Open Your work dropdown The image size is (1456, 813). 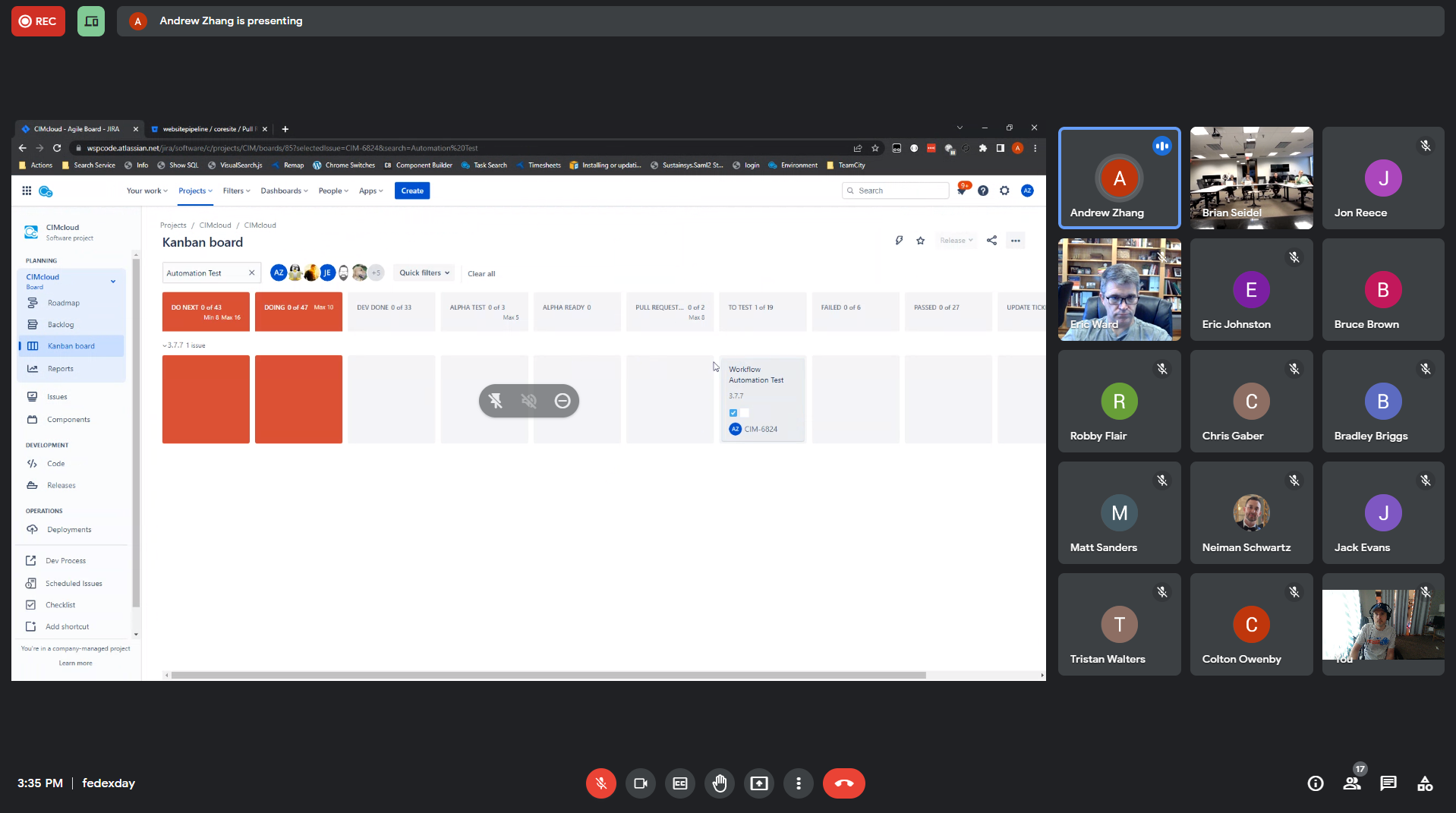[x=147, y=191]
